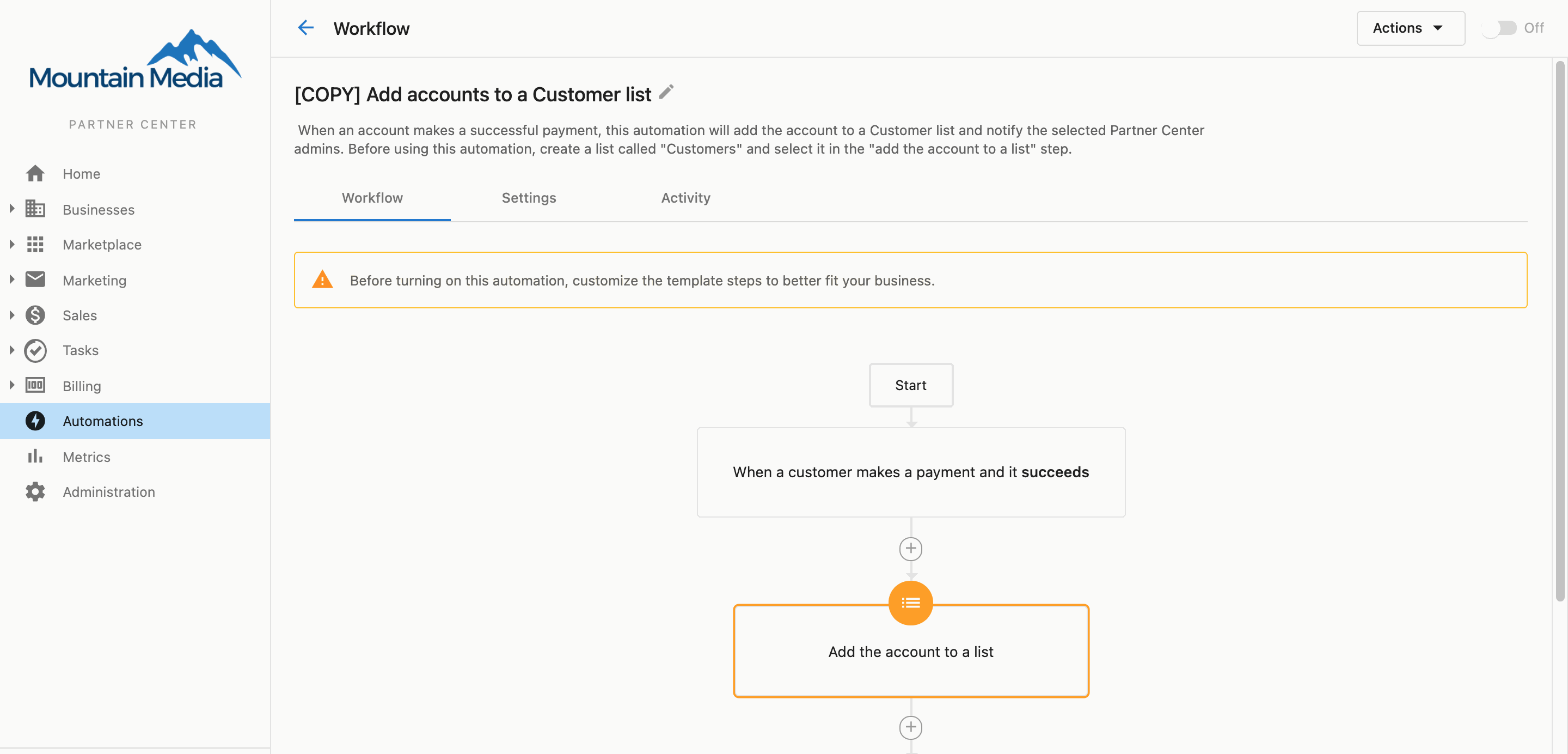Toggle the automation On/Off switch
Screen dimensions: 1568x754
(1499, 28)
